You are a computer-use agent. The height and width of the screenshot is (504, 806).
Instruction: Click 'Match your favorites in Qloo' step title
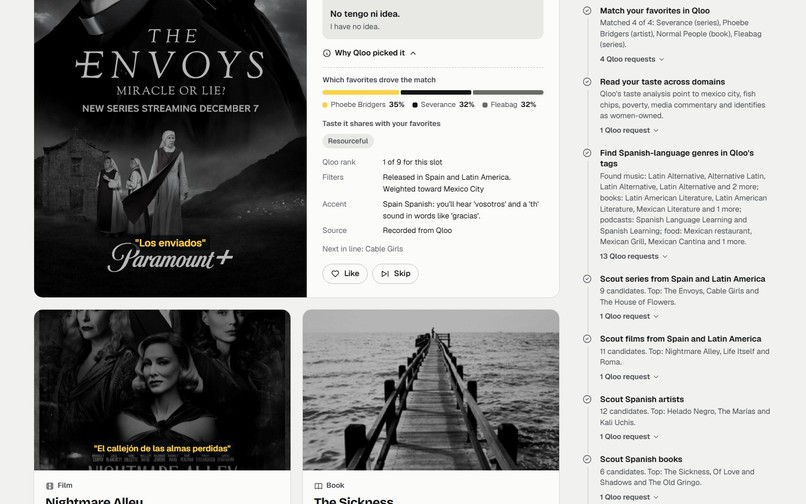point(655,11)
